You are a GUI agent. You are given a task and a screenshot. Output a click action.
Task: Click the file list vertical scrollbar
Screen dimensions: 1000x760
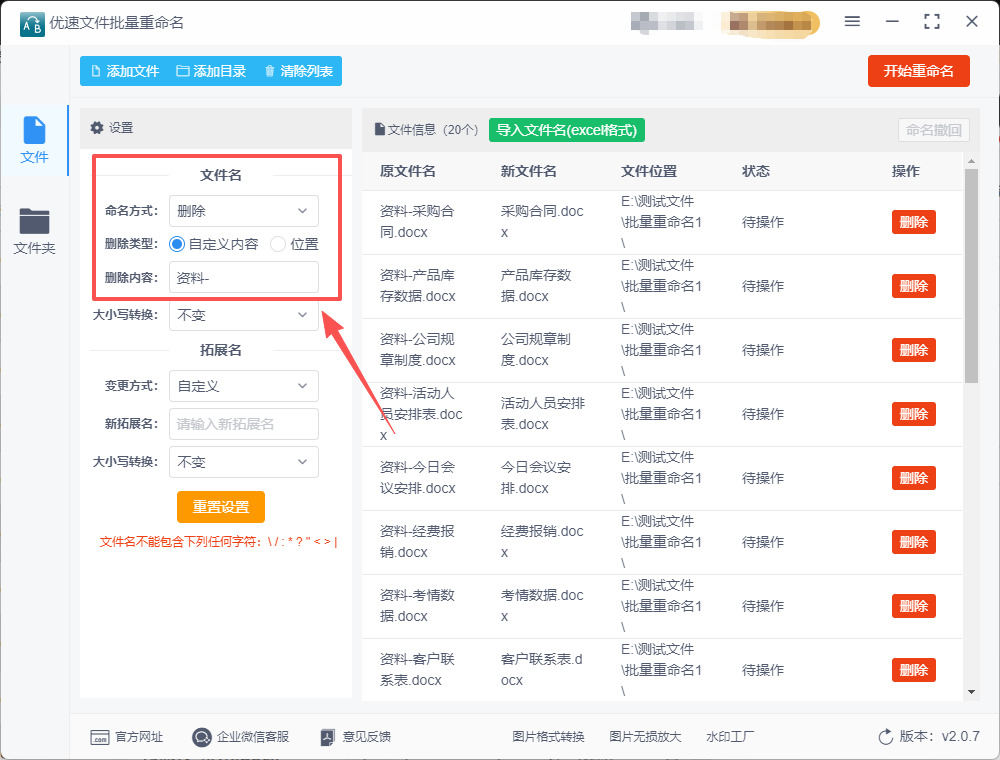(970, 275)
